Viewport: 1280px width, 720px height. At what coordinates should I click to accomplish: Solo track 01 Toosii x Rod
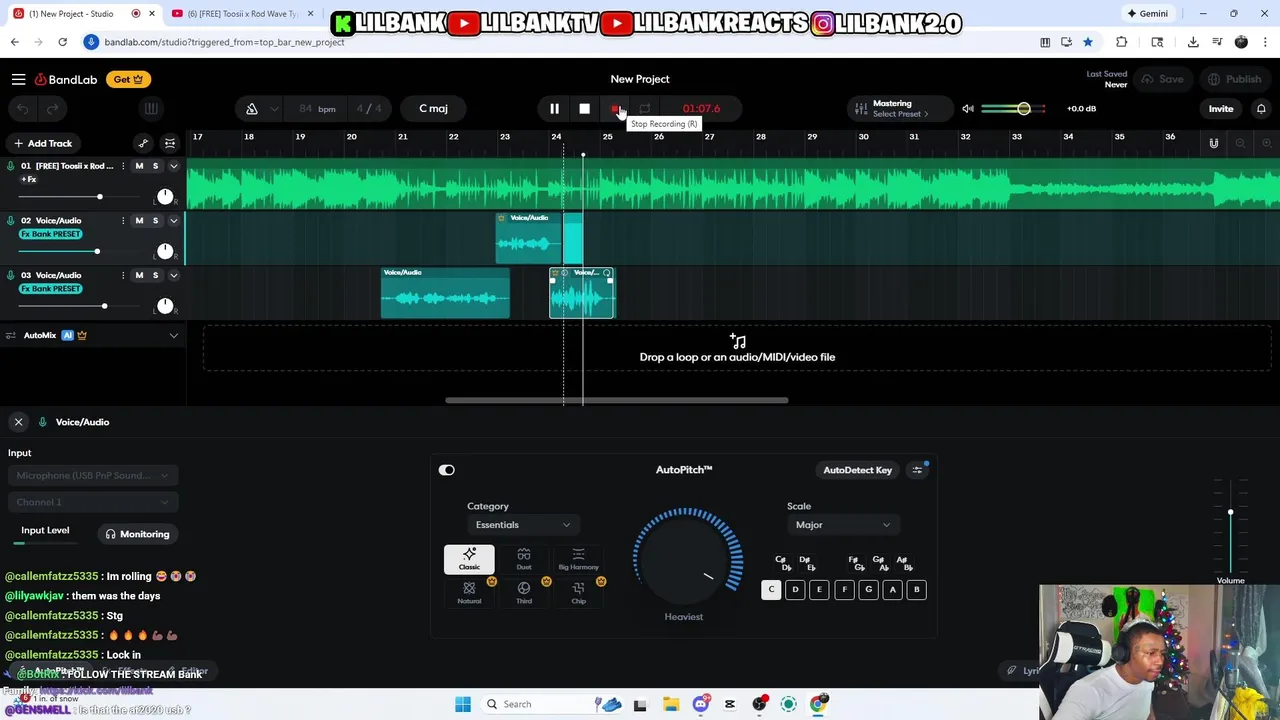pyautogui.click(x=155, y=166)
